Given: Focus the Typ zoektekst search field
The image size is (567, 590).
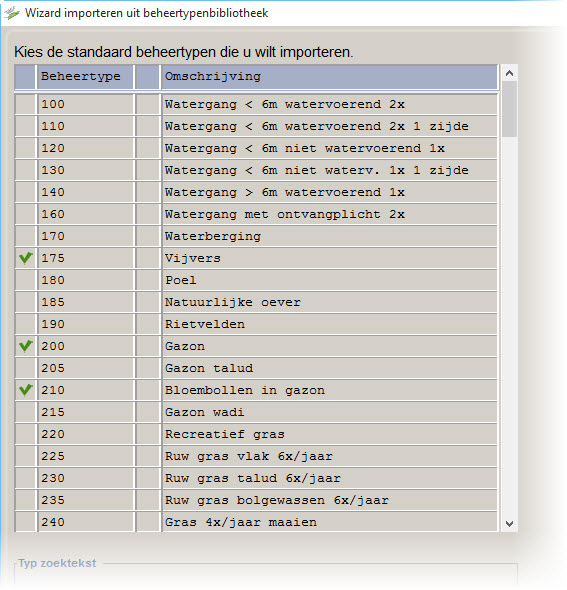Looking at the screenshot, I should [x=266, y=576].
